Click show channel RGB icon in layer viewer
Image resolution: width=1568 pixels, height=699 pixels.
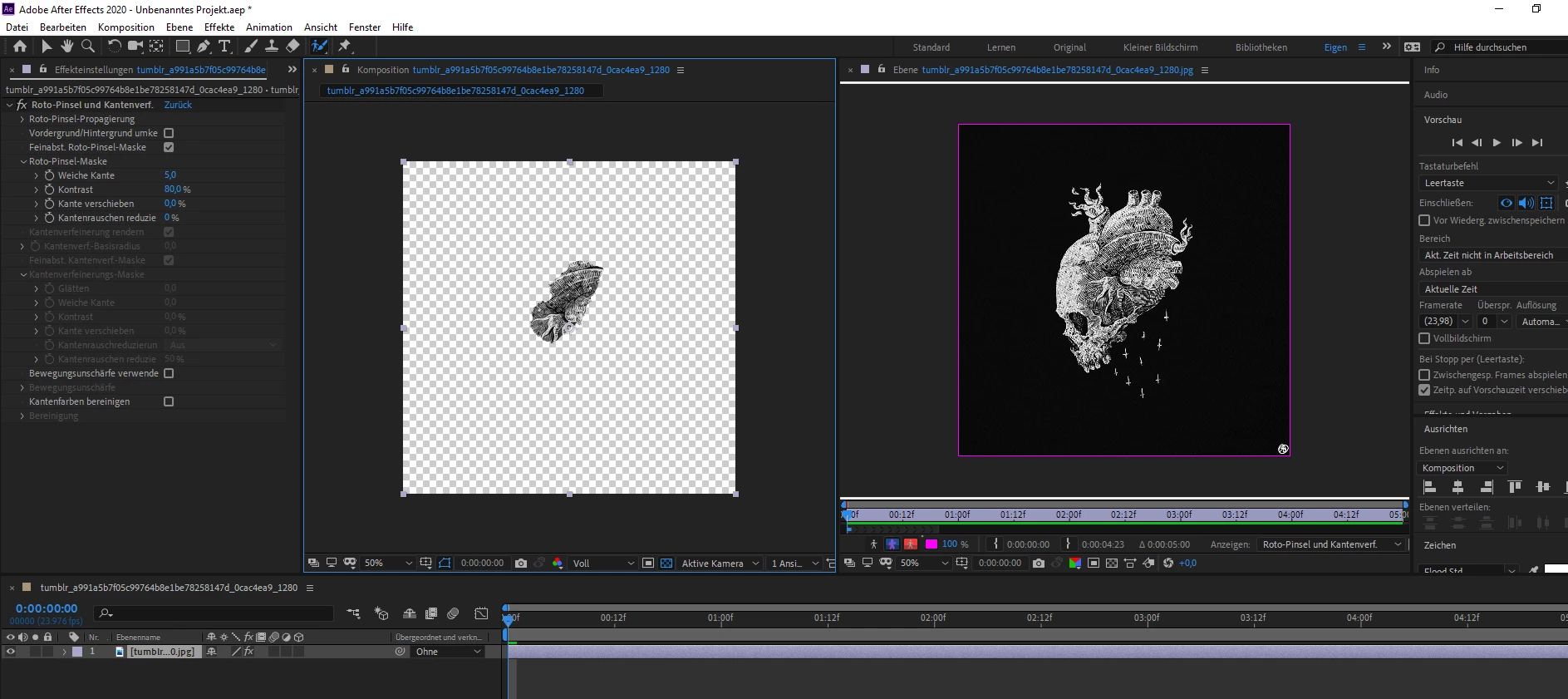pyautogui.click(x=1075, y=563)
